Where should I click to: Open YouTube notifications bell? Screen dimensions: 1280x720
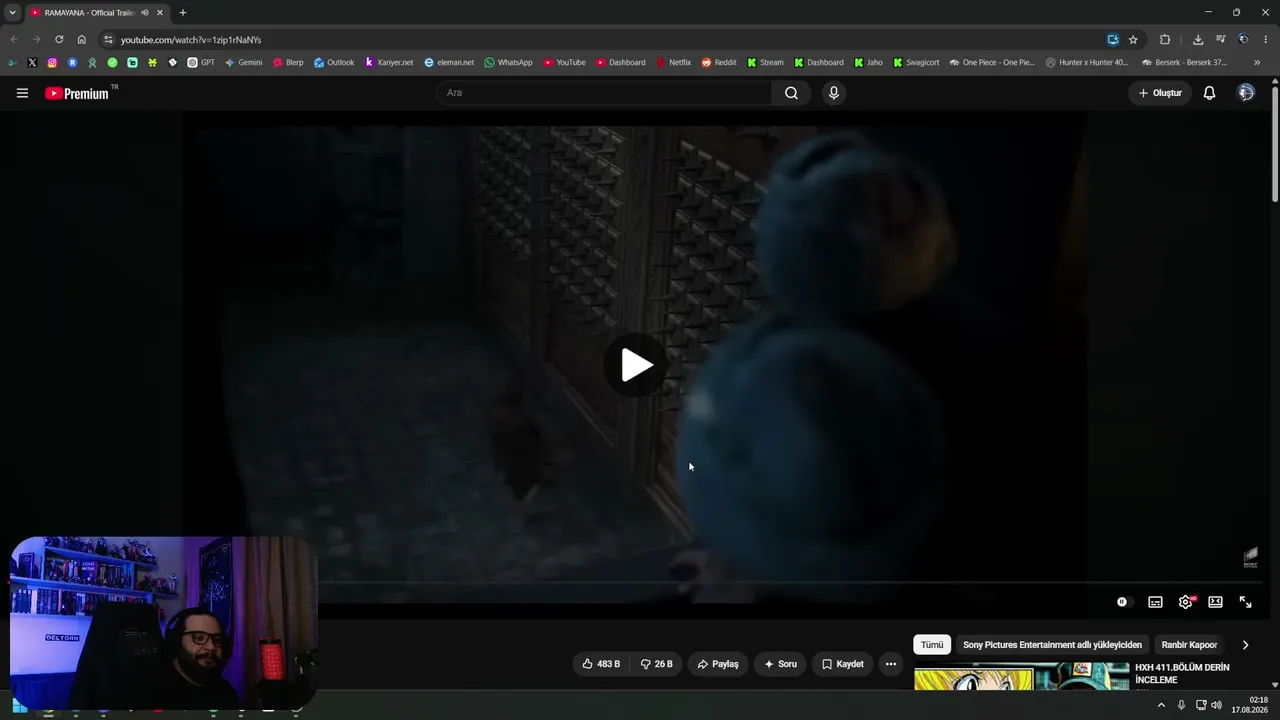(x=1209, y=93)
